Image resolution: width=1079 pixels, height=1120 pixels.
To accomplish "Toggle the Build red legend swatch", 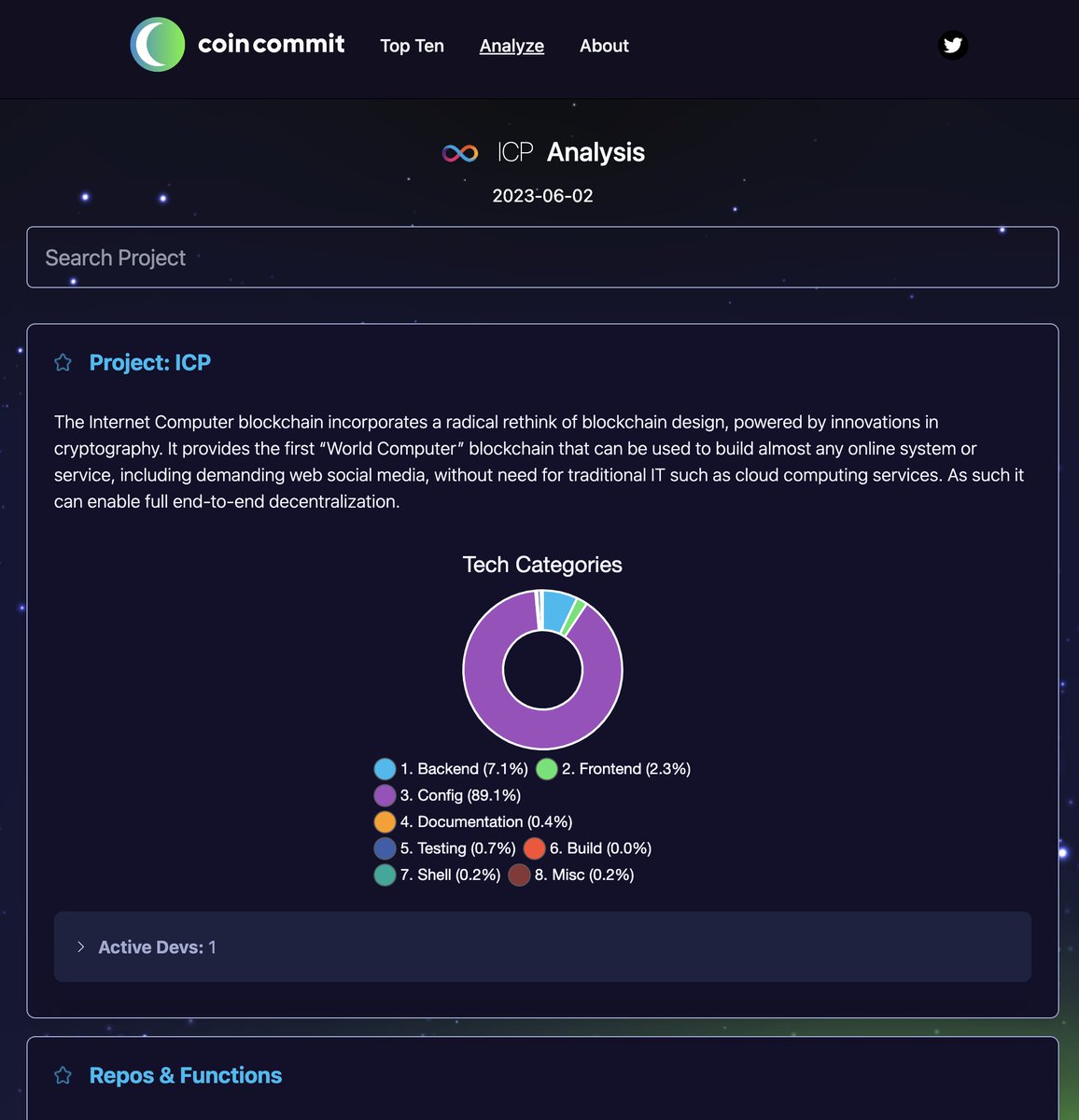I will pos(534,848).
